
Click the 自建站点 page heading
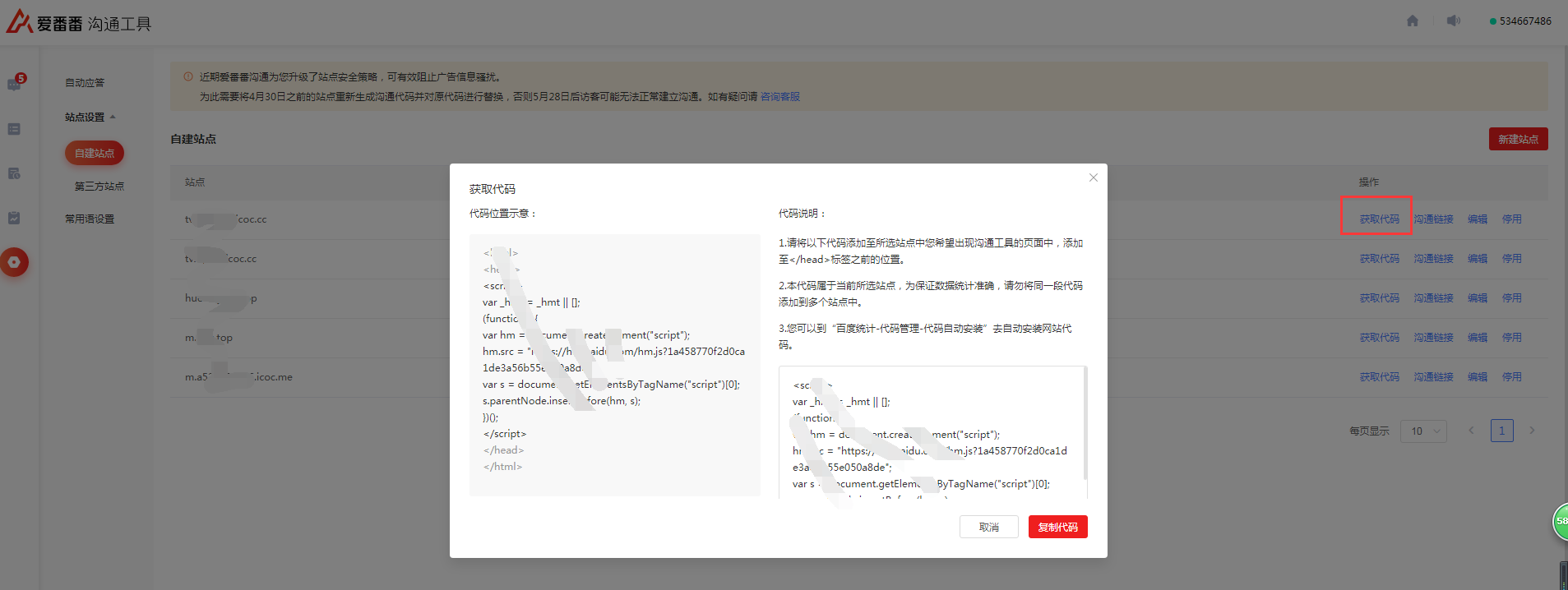click(x=193, y=140)
